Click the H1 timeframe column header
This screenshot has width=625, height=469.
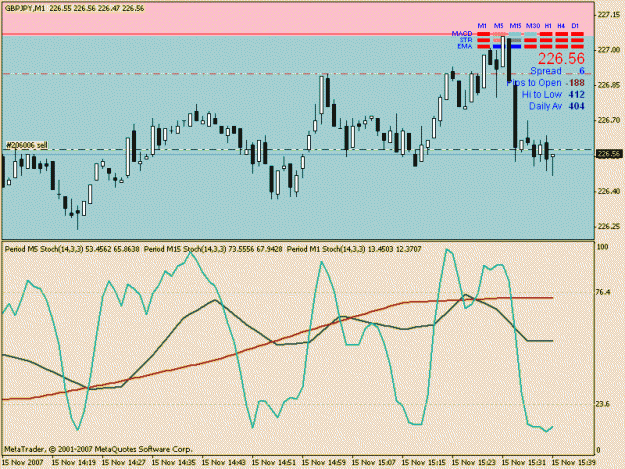[548, 26]
